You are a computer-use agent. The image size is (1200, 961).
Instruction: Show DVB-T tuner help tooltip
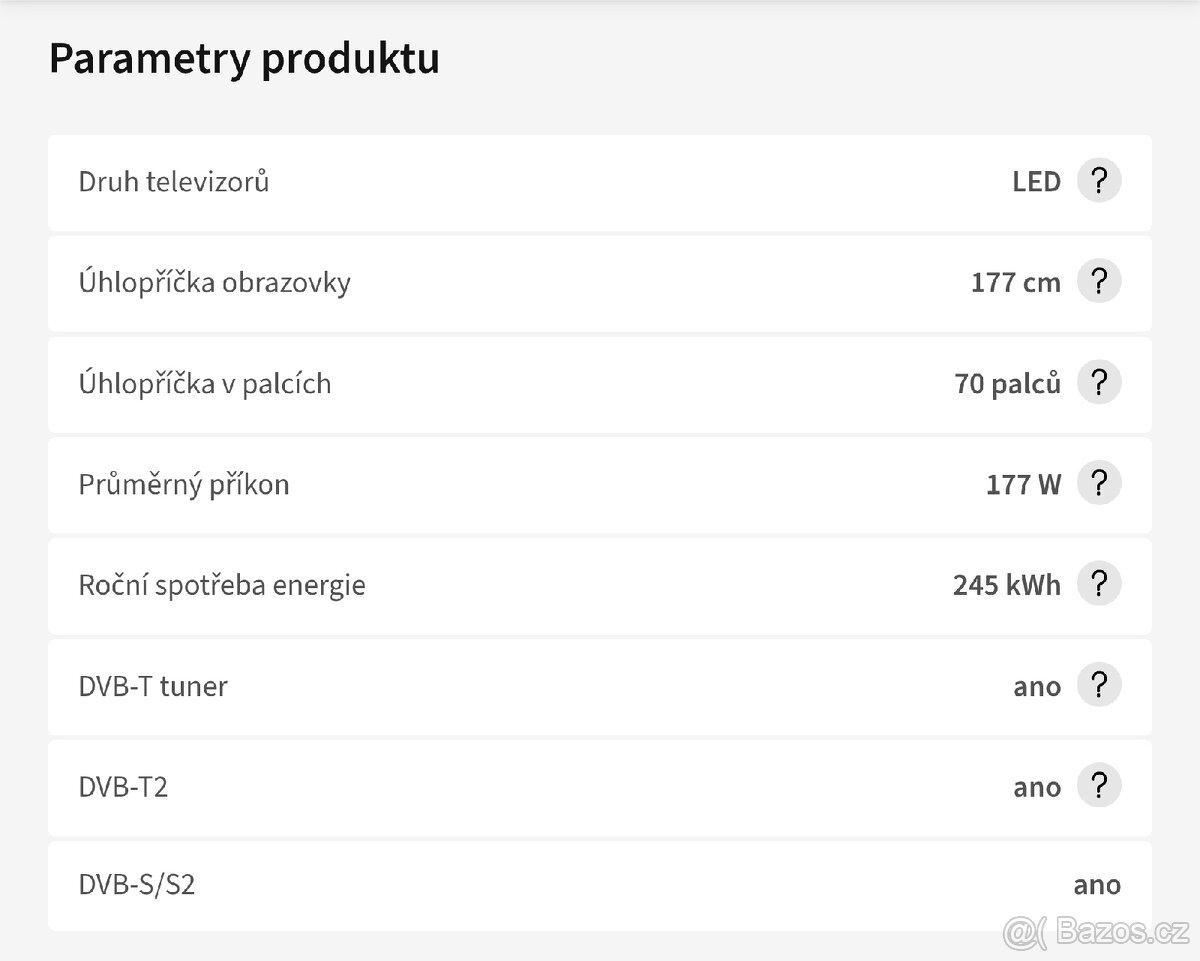(x=1098, y=685)
